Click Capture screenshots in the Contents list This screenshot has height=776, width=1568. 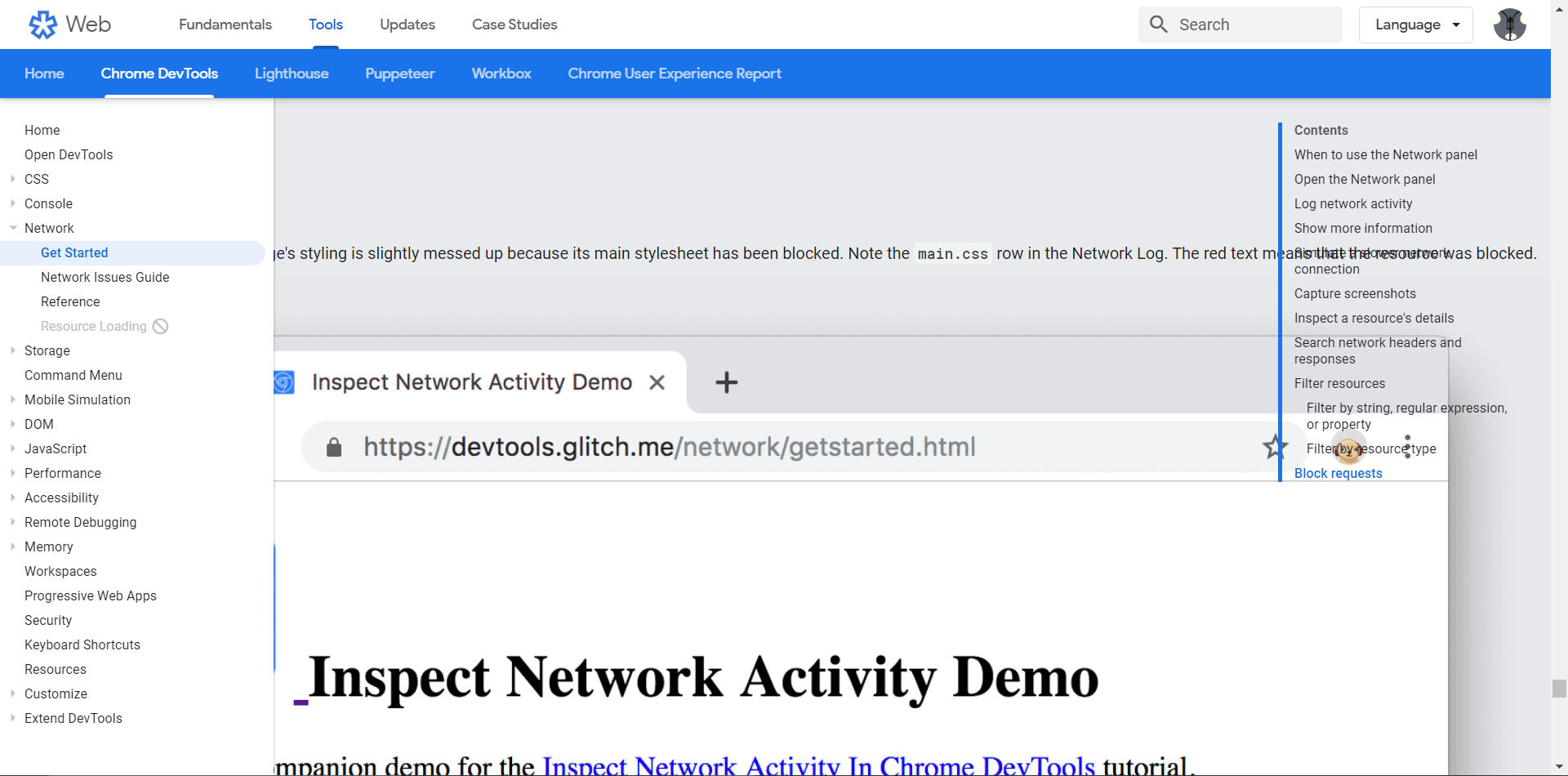[x=1354, y=293]
